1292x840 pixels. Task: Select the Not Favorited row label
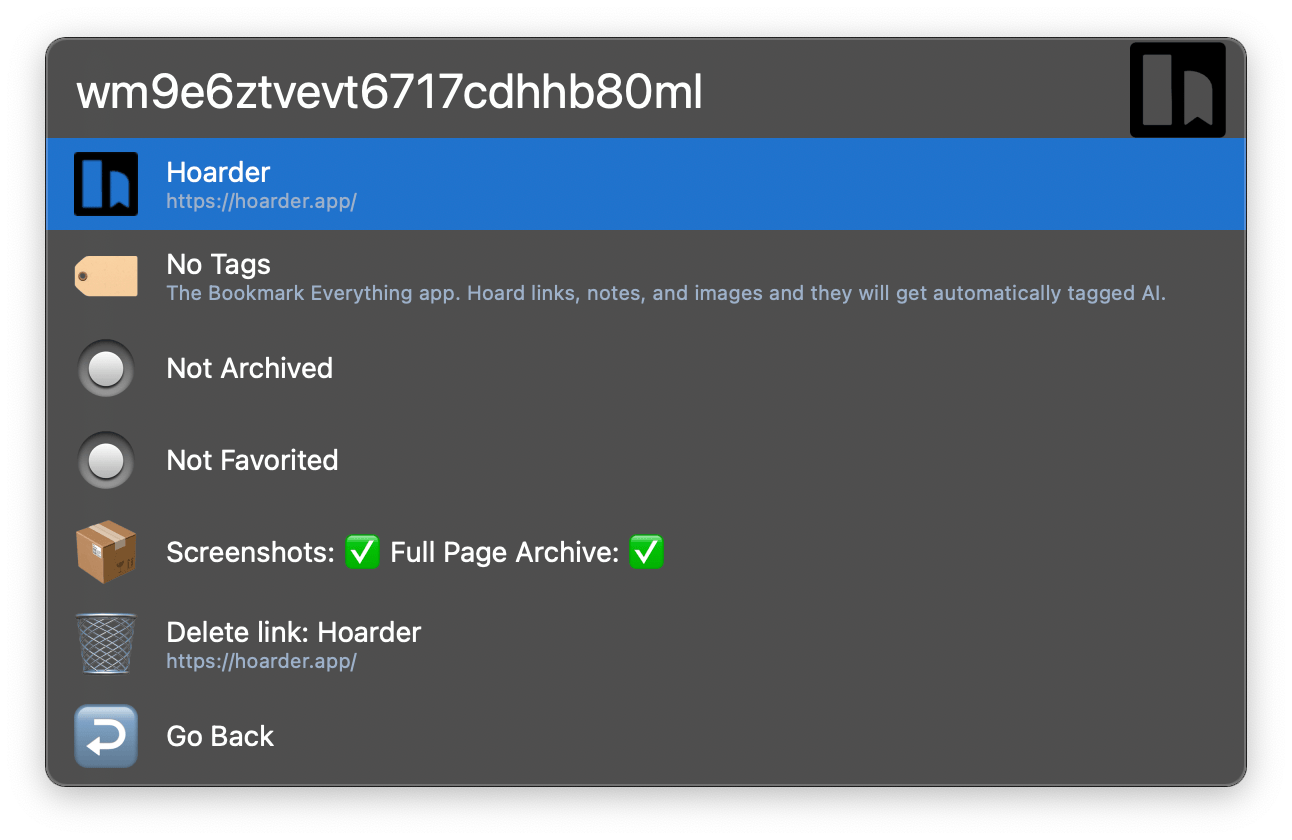(x=252, y=460)
